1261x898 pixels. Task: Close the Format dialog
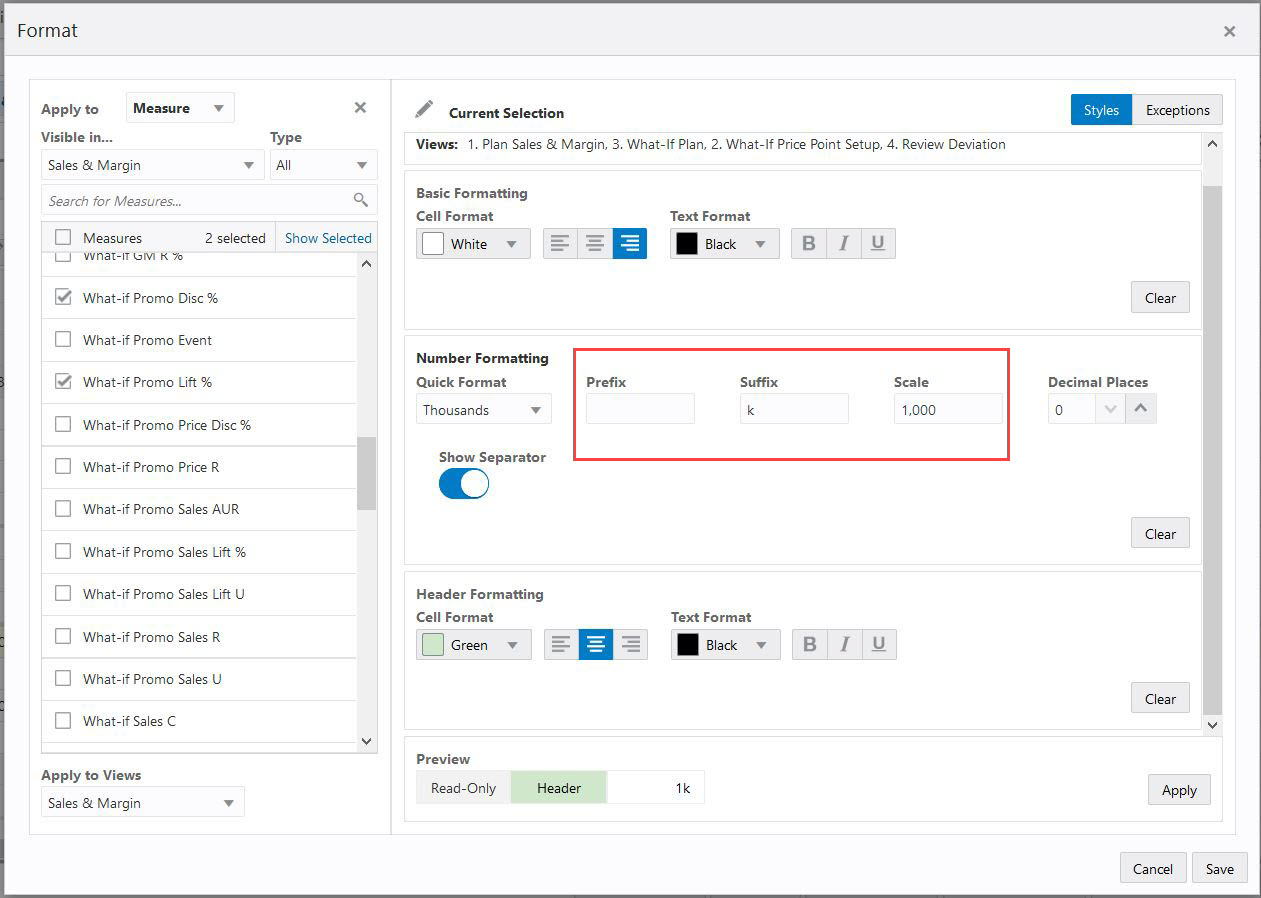(x=1229, y=31)
